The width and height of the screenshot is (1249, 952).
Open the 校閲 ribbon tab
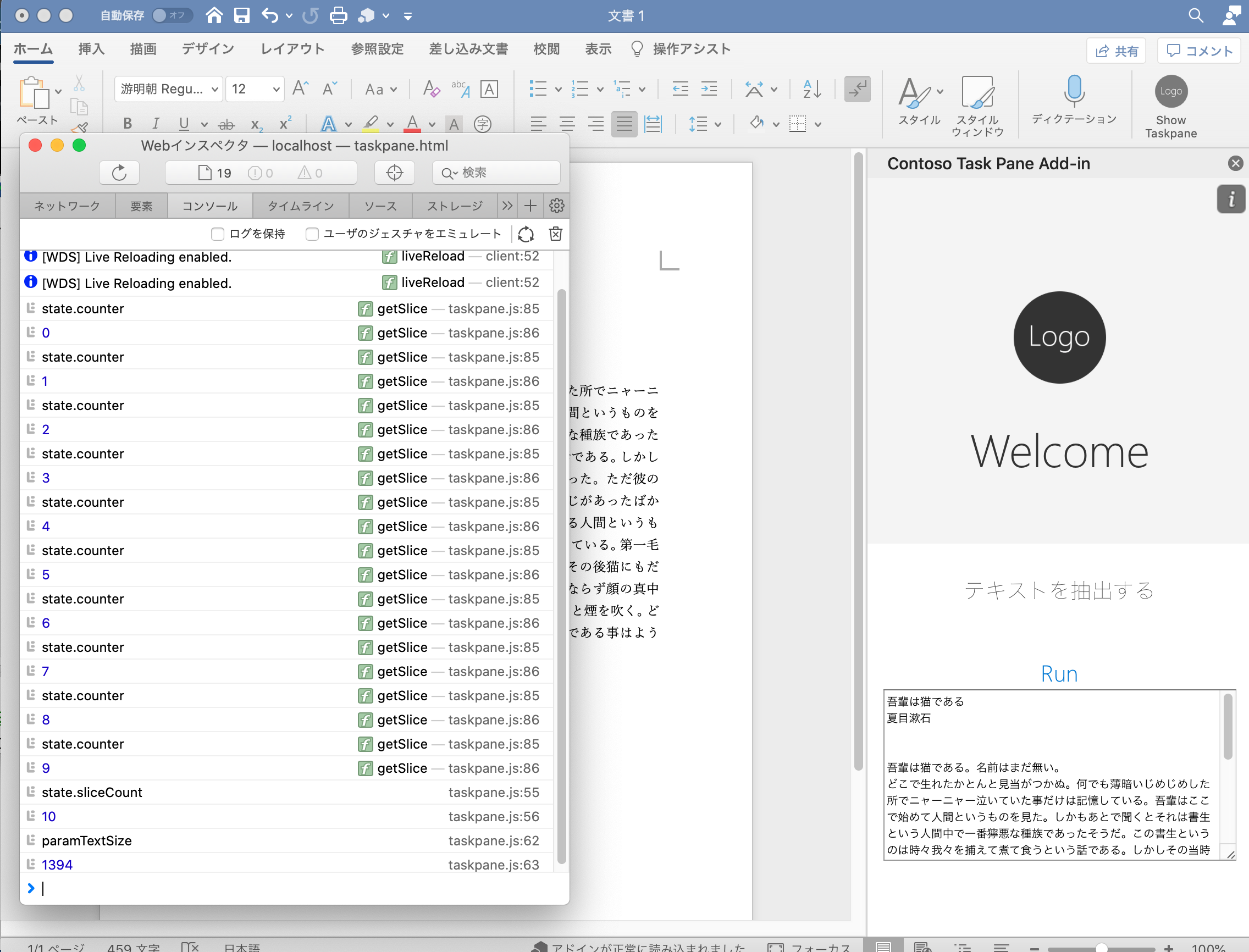(546, 49)
